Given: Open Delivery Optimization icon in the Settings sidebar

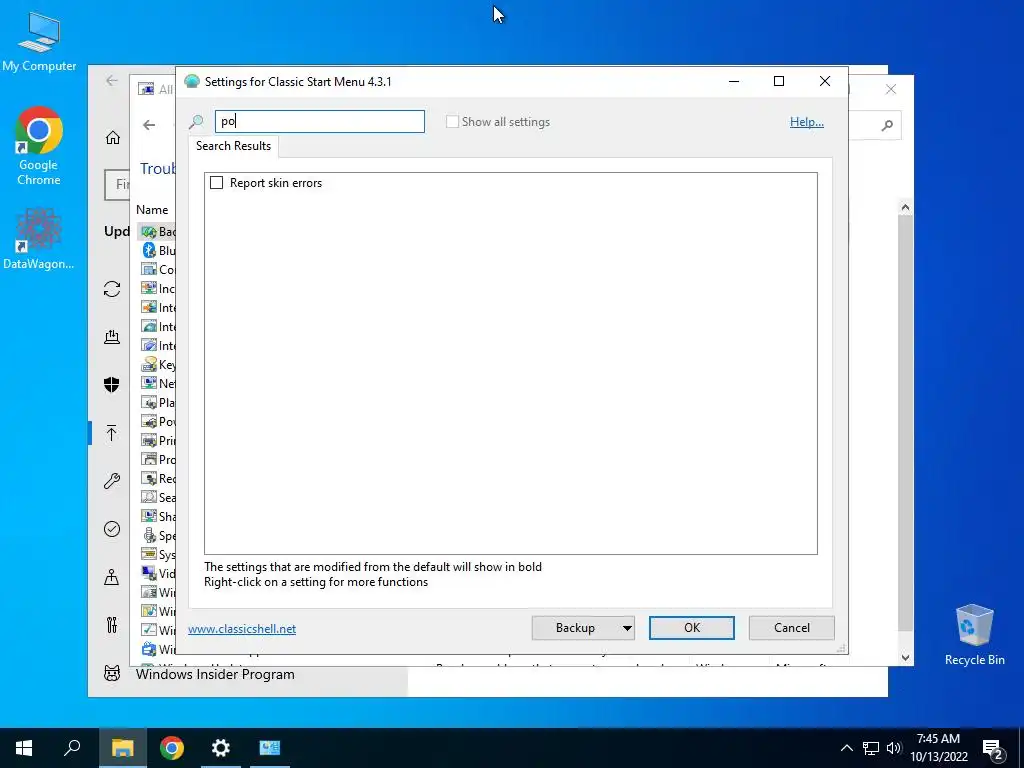Looking at the screenshot, I should [112, 337].
